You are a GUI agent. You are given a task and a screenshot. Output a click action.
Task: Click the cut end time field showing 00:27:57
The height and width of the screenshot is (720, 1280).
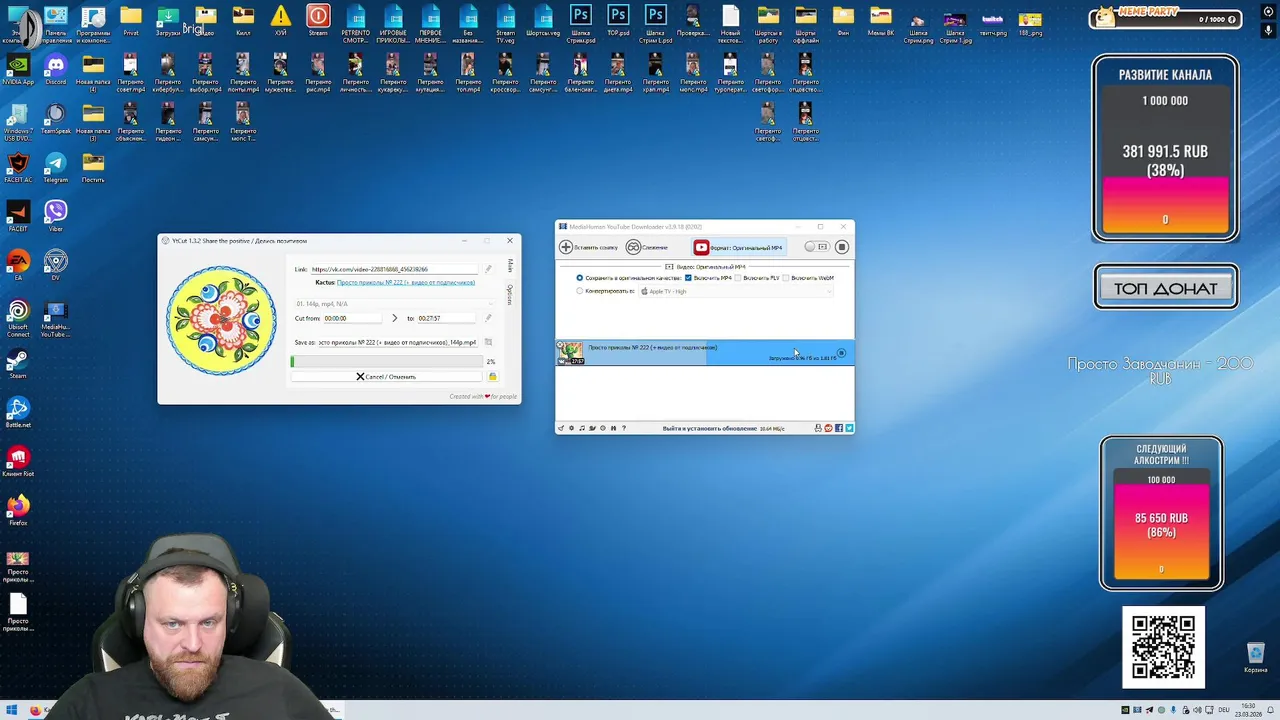446,318
